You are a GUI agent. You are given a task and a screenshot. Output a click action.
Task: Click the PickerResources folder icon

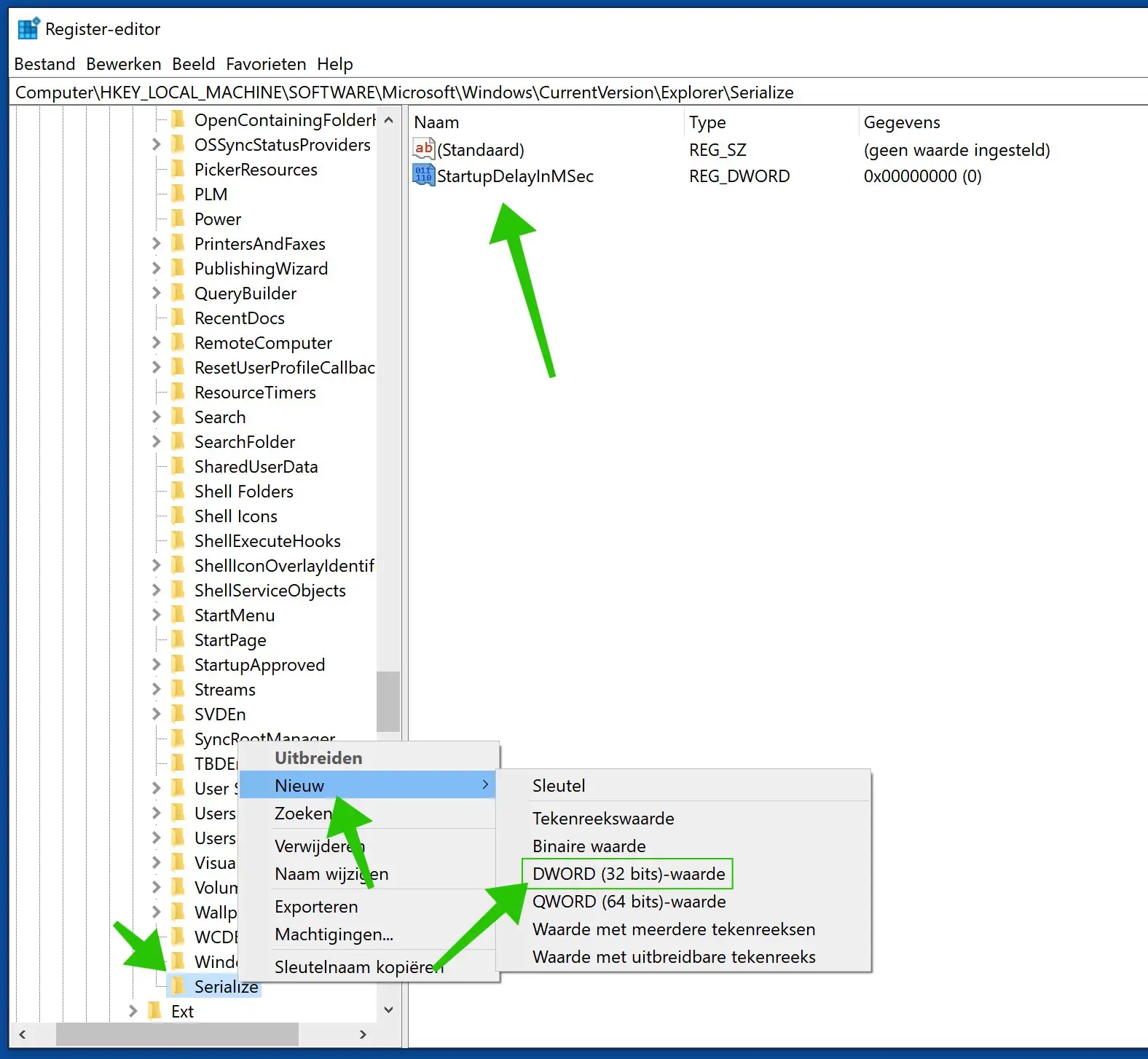[178, 169]
